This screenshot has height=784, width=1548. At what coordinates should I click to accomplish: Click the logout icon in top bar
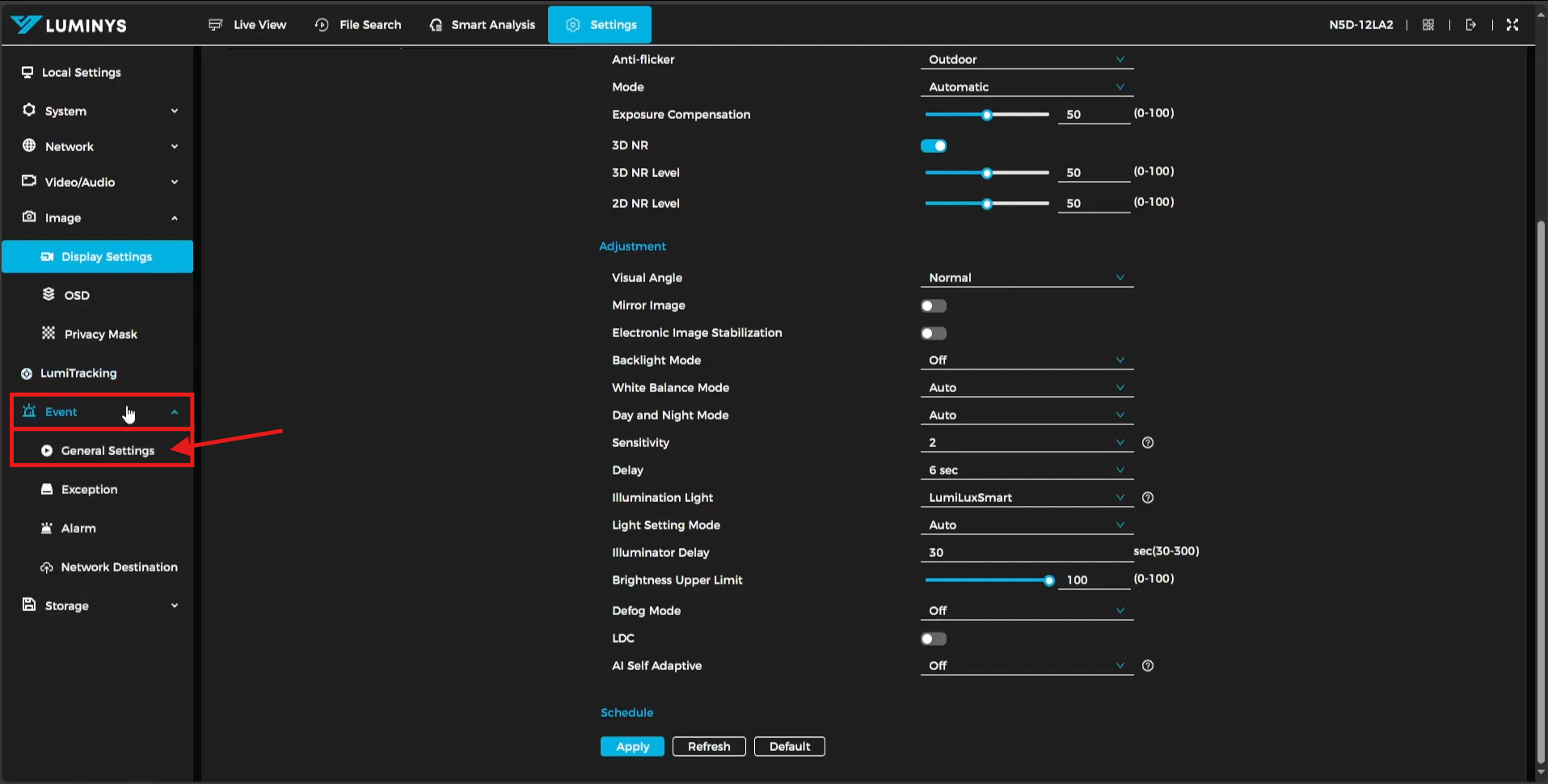click(1470, 25)
